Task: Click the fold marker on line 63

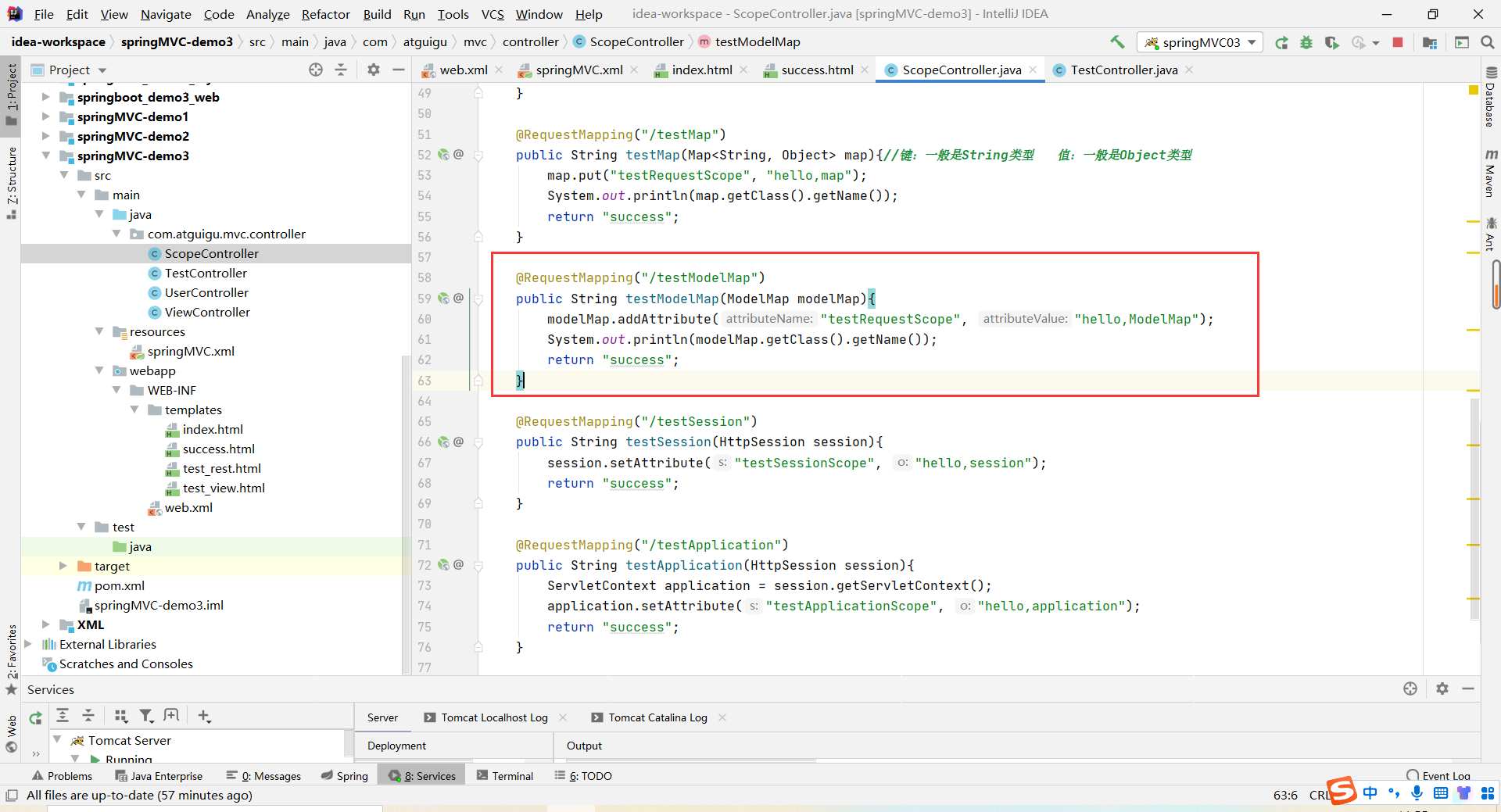Action: click(478, 381)
